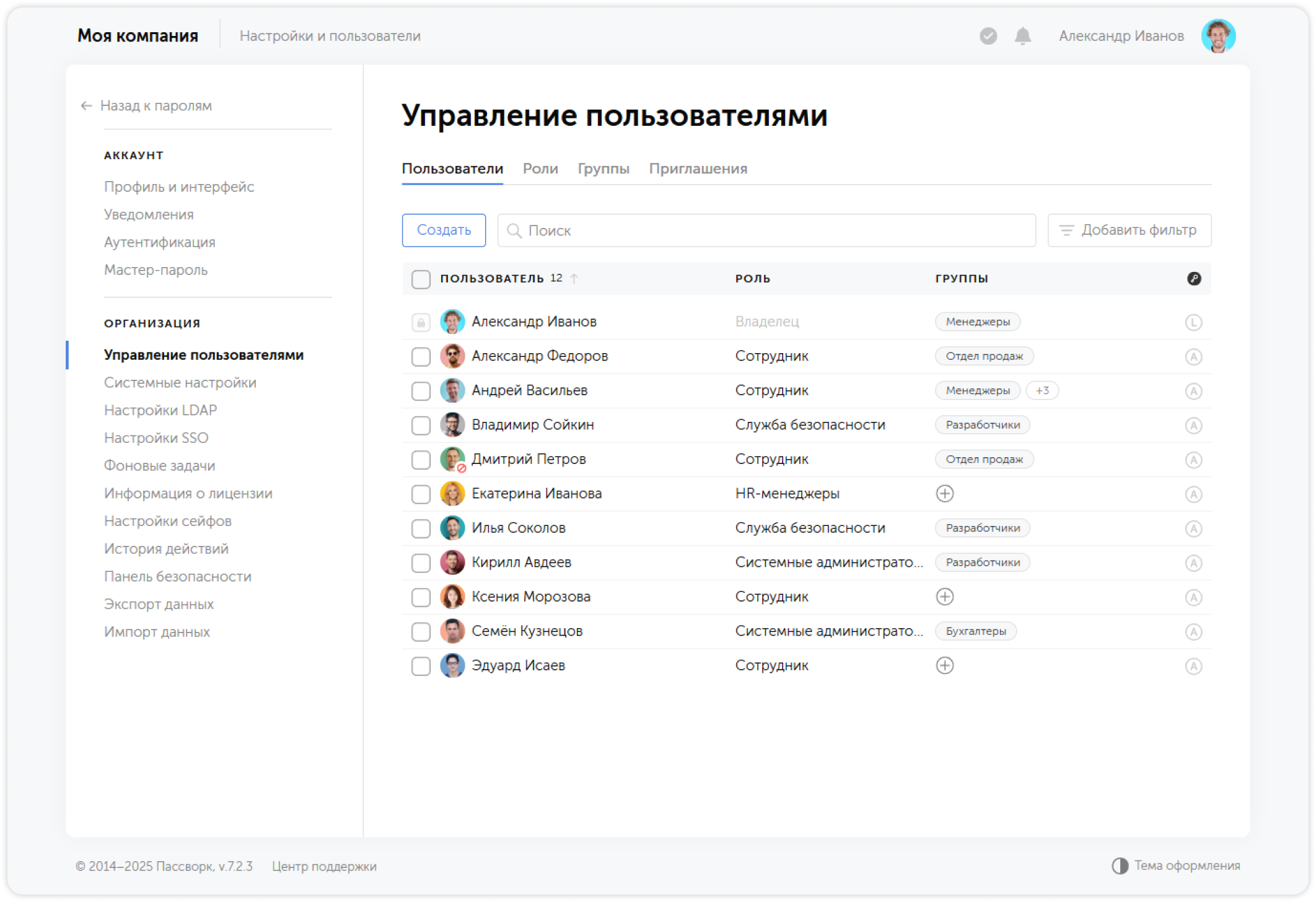This screenshot has width=1316, height=902.
Task: Click the search magnifier icon
Action: [x=515, y=230]
